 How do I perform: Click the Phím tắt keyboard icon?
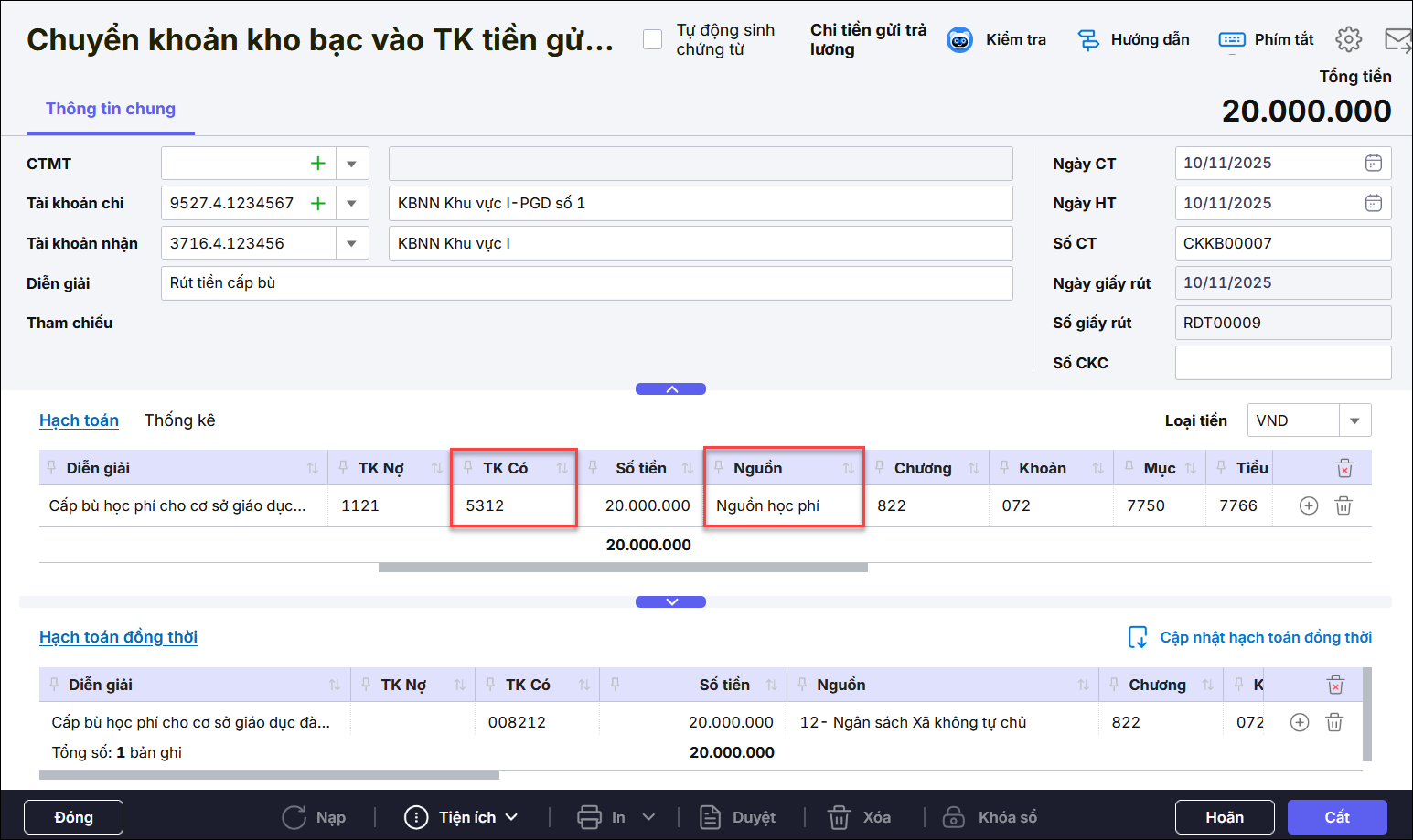tap(1232, 39)
